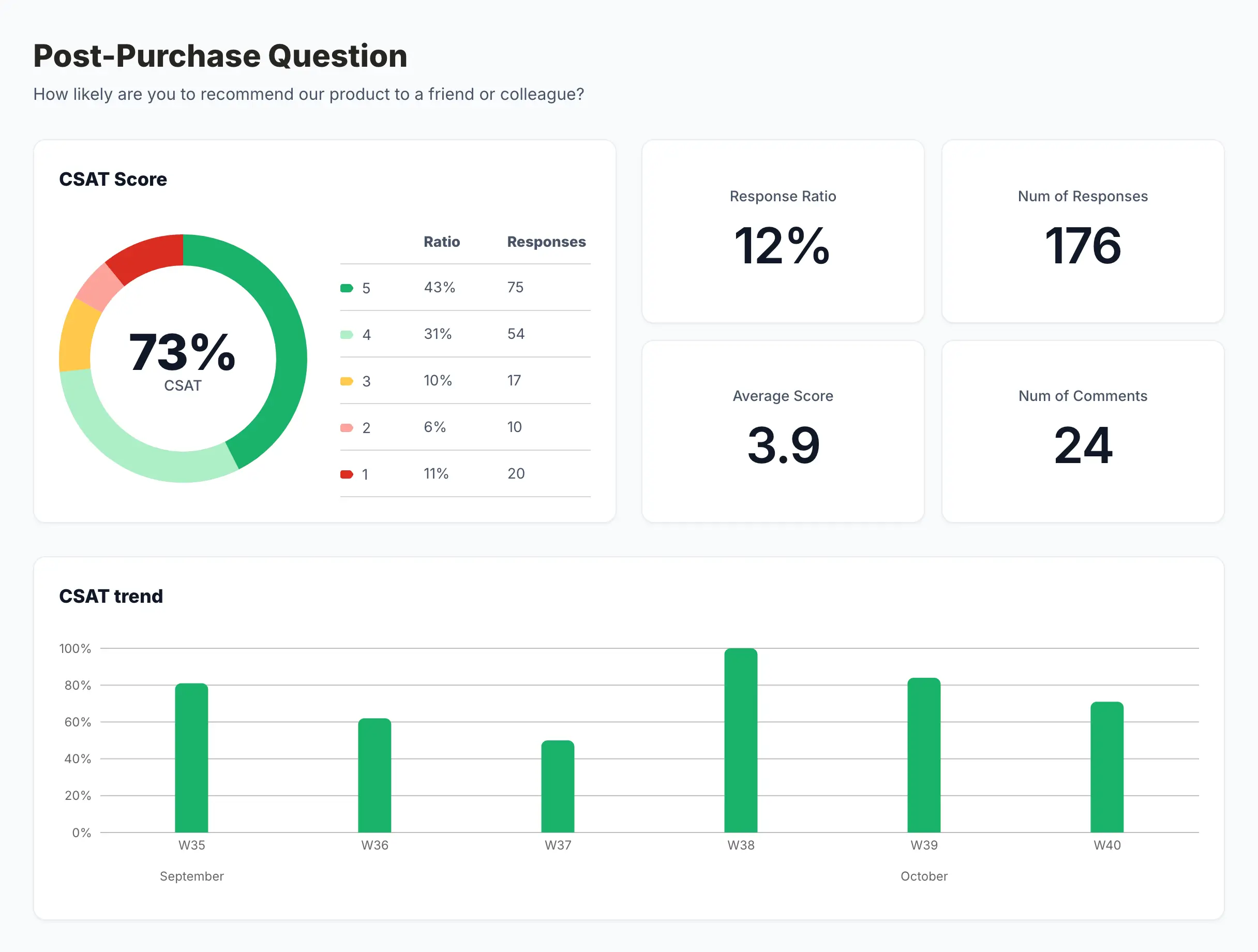Click the Num of Responses label

click(1083, 196)
